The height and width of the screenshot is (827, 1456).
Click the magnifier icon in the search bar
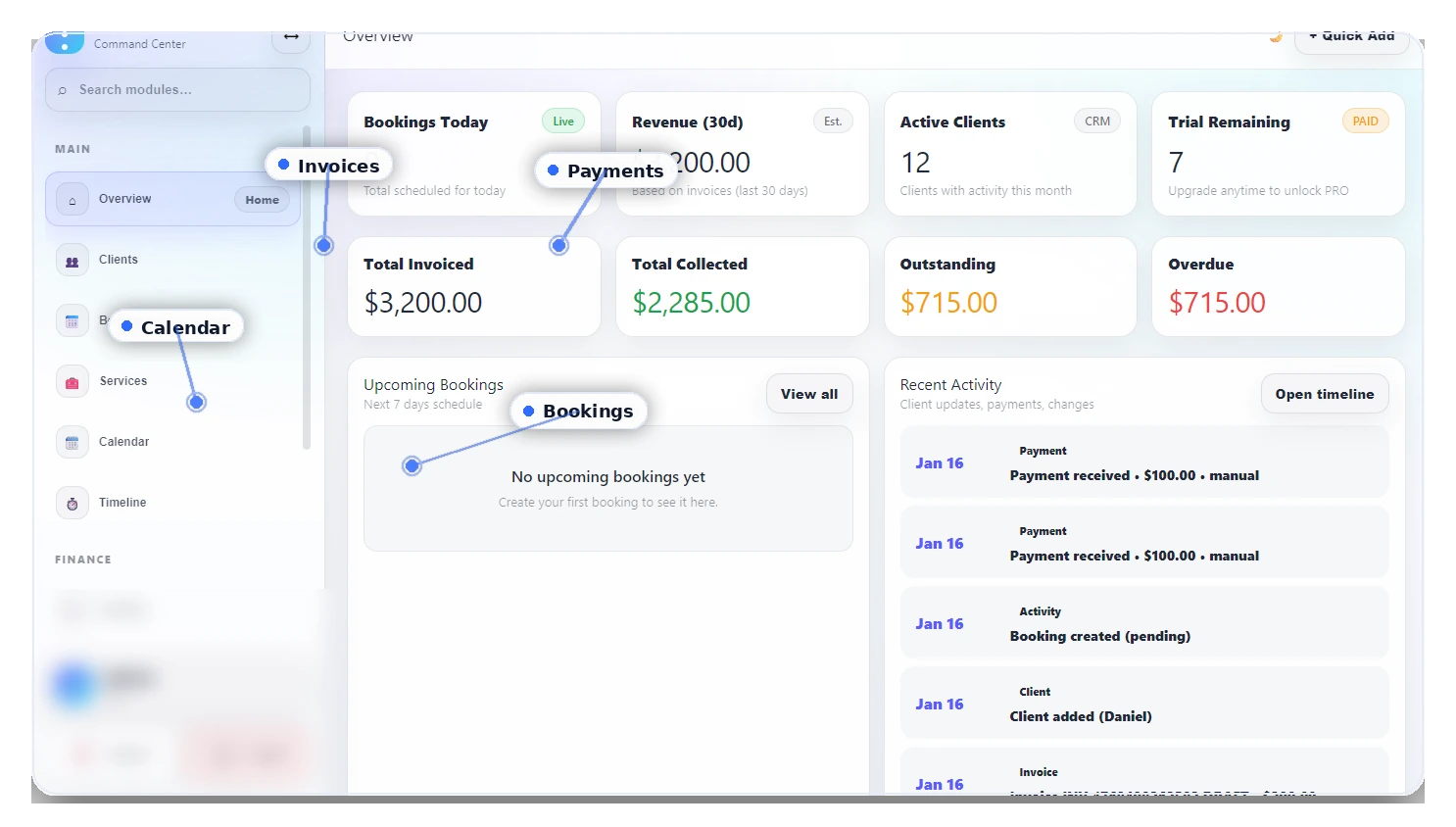(x=63, y=89)
